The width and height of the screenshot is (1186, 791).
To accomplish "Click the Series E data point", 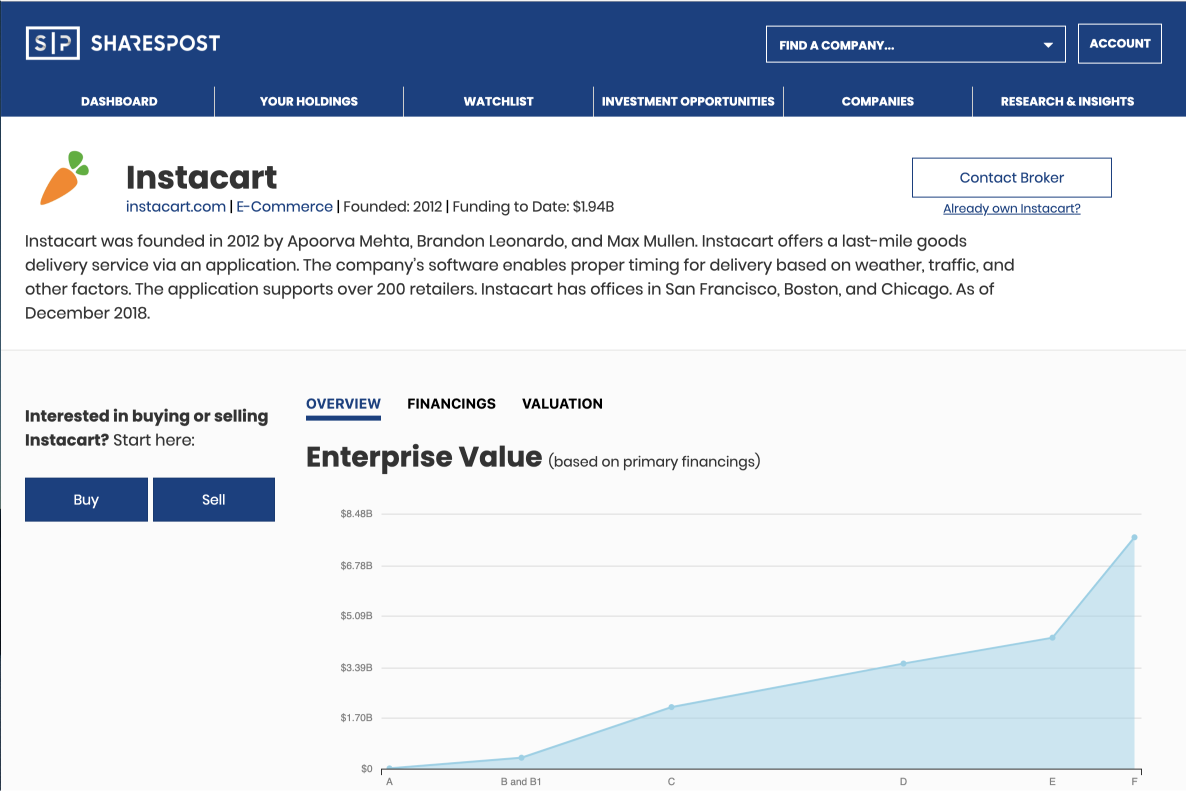I will coord(1050,637).
